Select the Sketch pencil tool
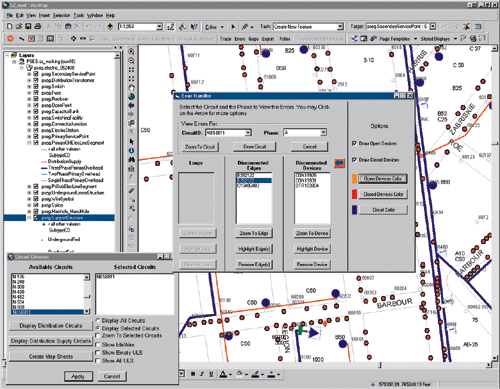The height and width of the screenshot is (389, 500). (x=245, y=27)
